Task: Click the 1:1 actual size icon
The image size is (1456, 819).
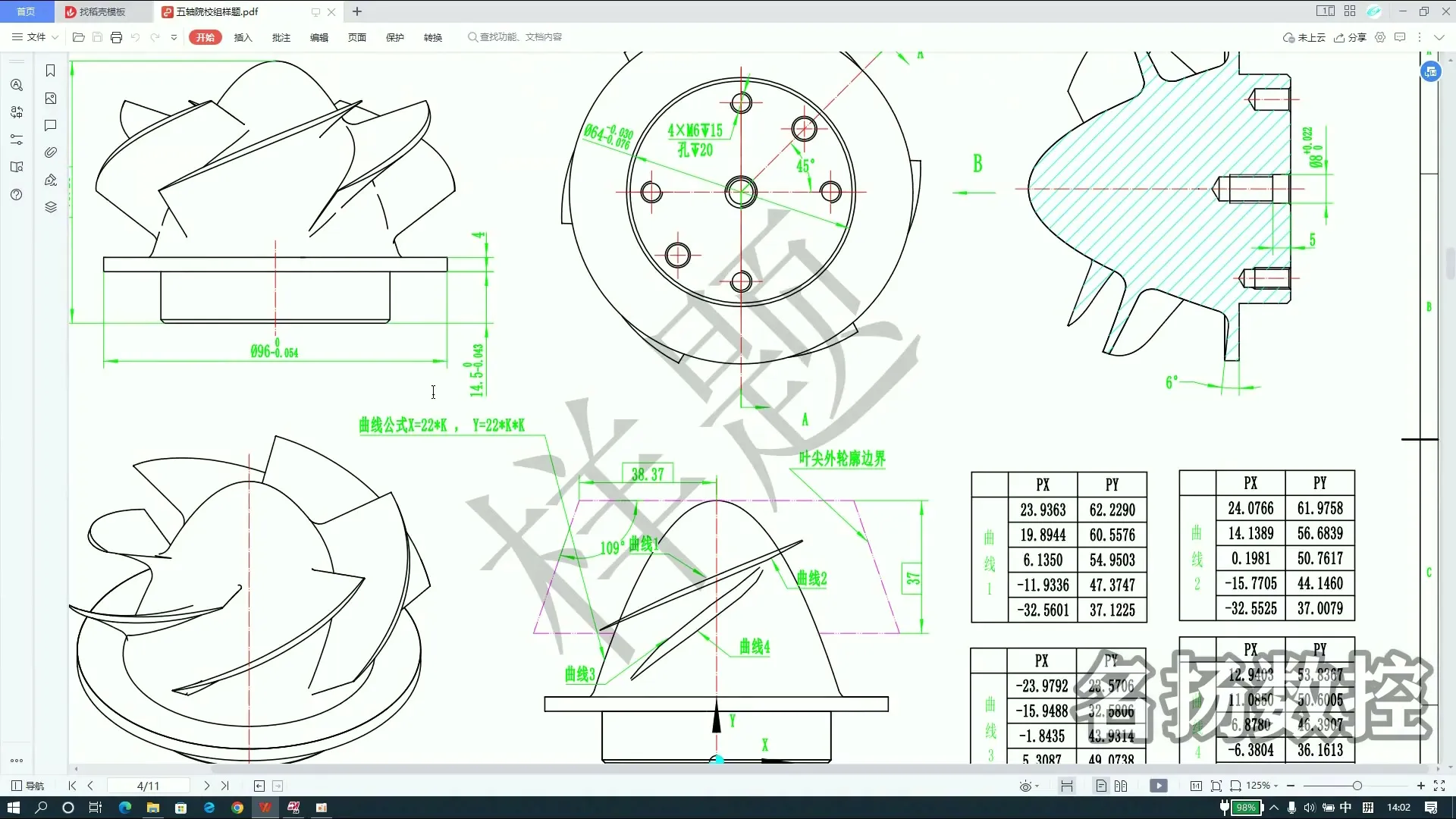Action: coord(1197,786)
